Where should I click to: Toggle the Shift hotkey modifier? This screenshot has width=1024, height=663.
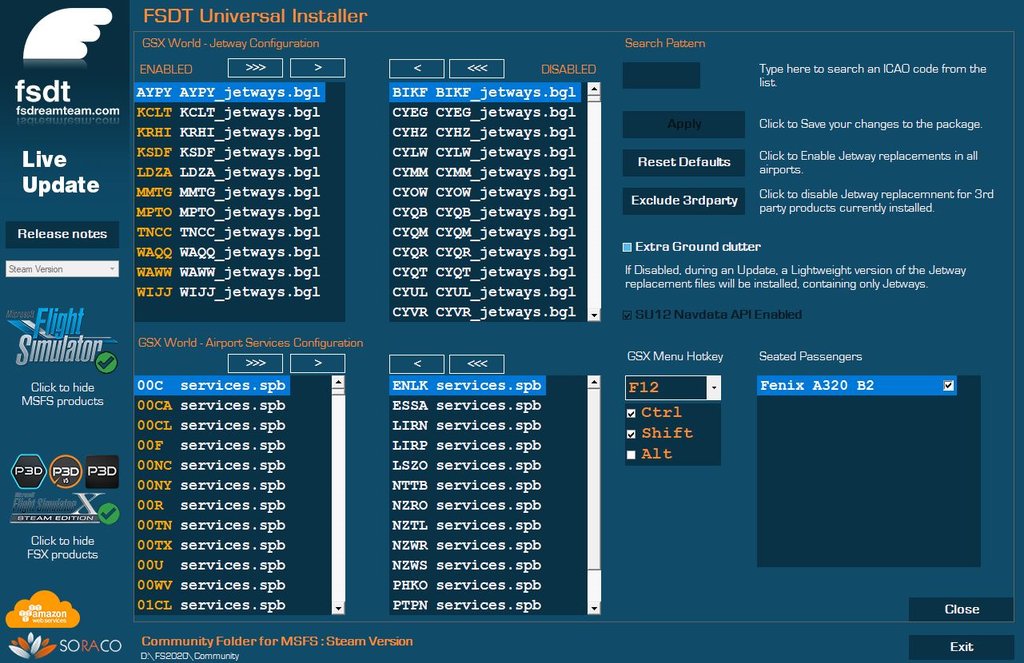tap(631, 434)
